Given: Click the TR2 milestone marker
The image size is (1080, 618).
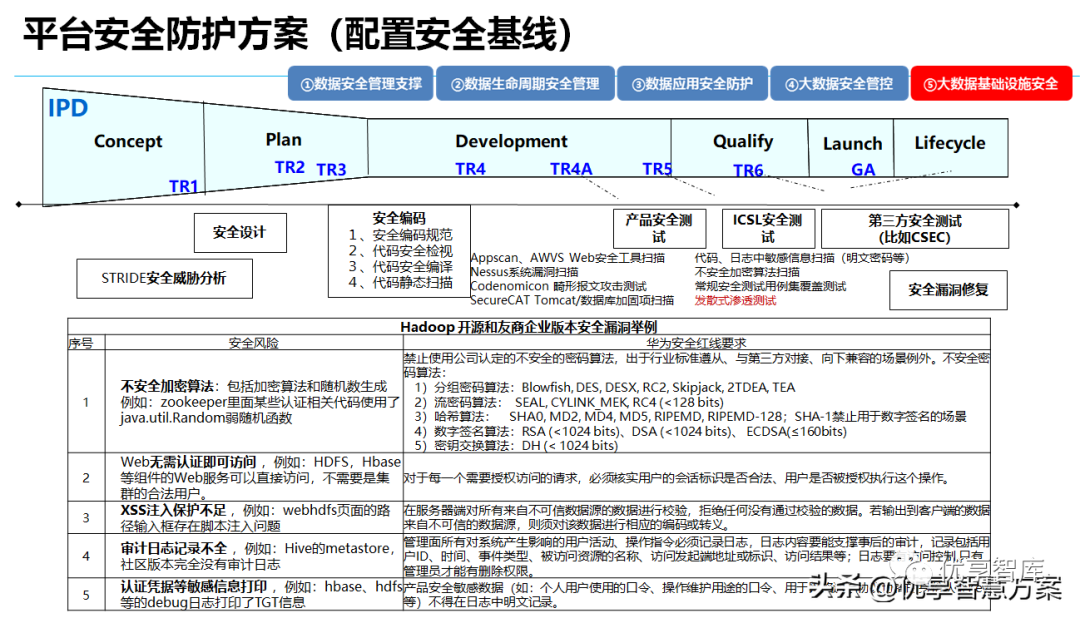Looking at the screenshot, I should click(x=289, y=167).
